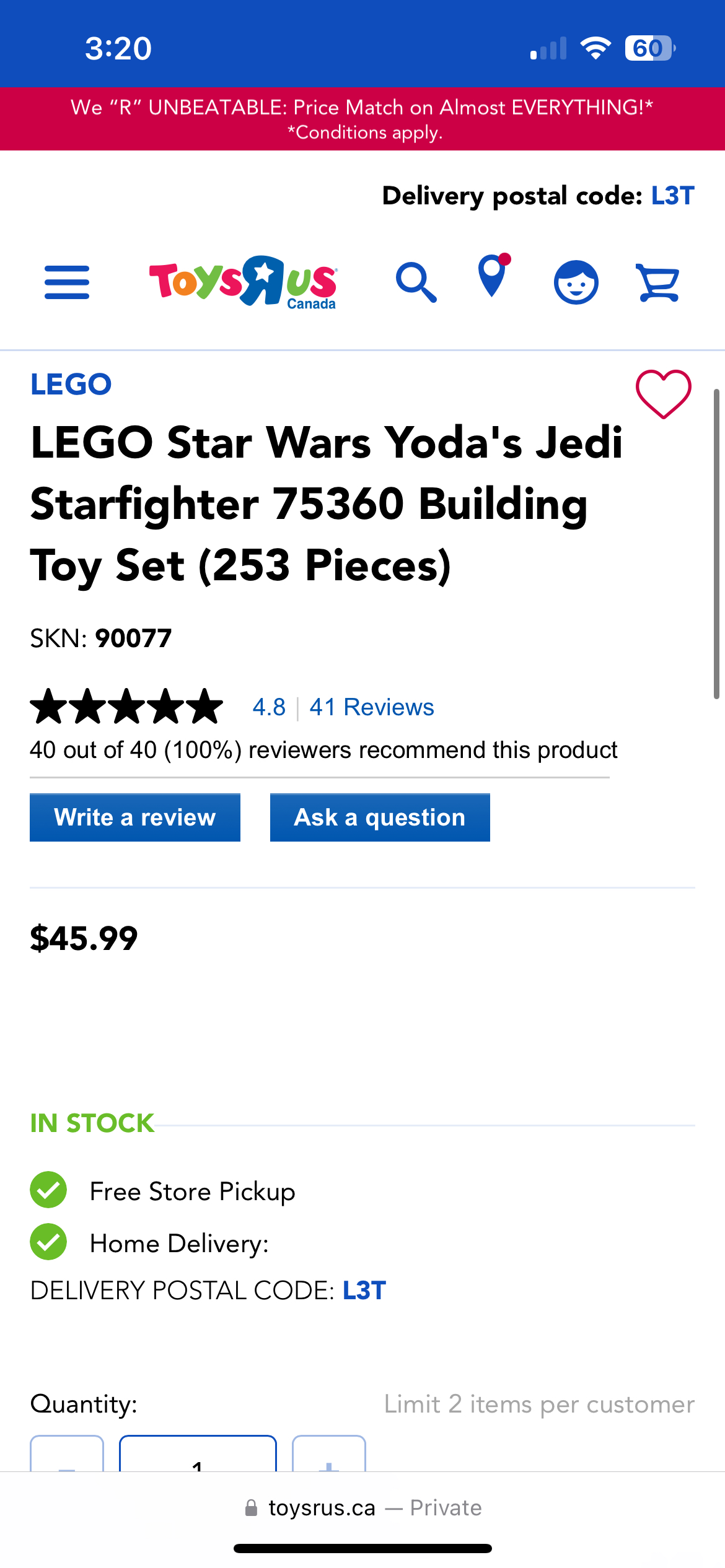Open the 41 Reviews link
725x1568 pixels.
(371, 707)
